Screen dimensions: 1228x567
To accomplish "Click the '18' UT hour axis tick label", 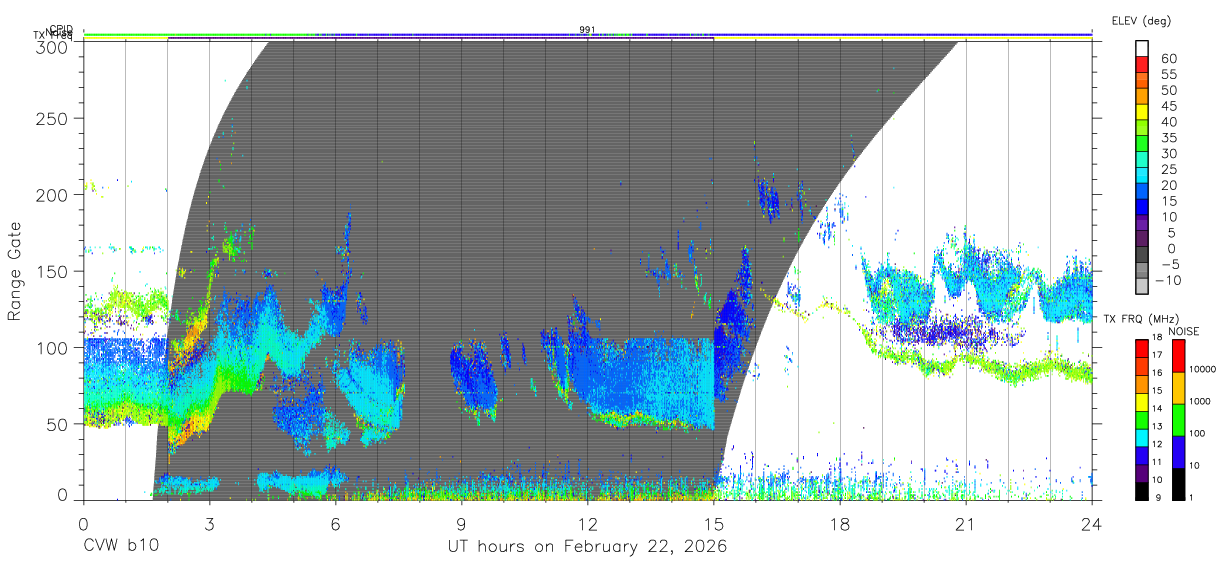I will (840, 523).
